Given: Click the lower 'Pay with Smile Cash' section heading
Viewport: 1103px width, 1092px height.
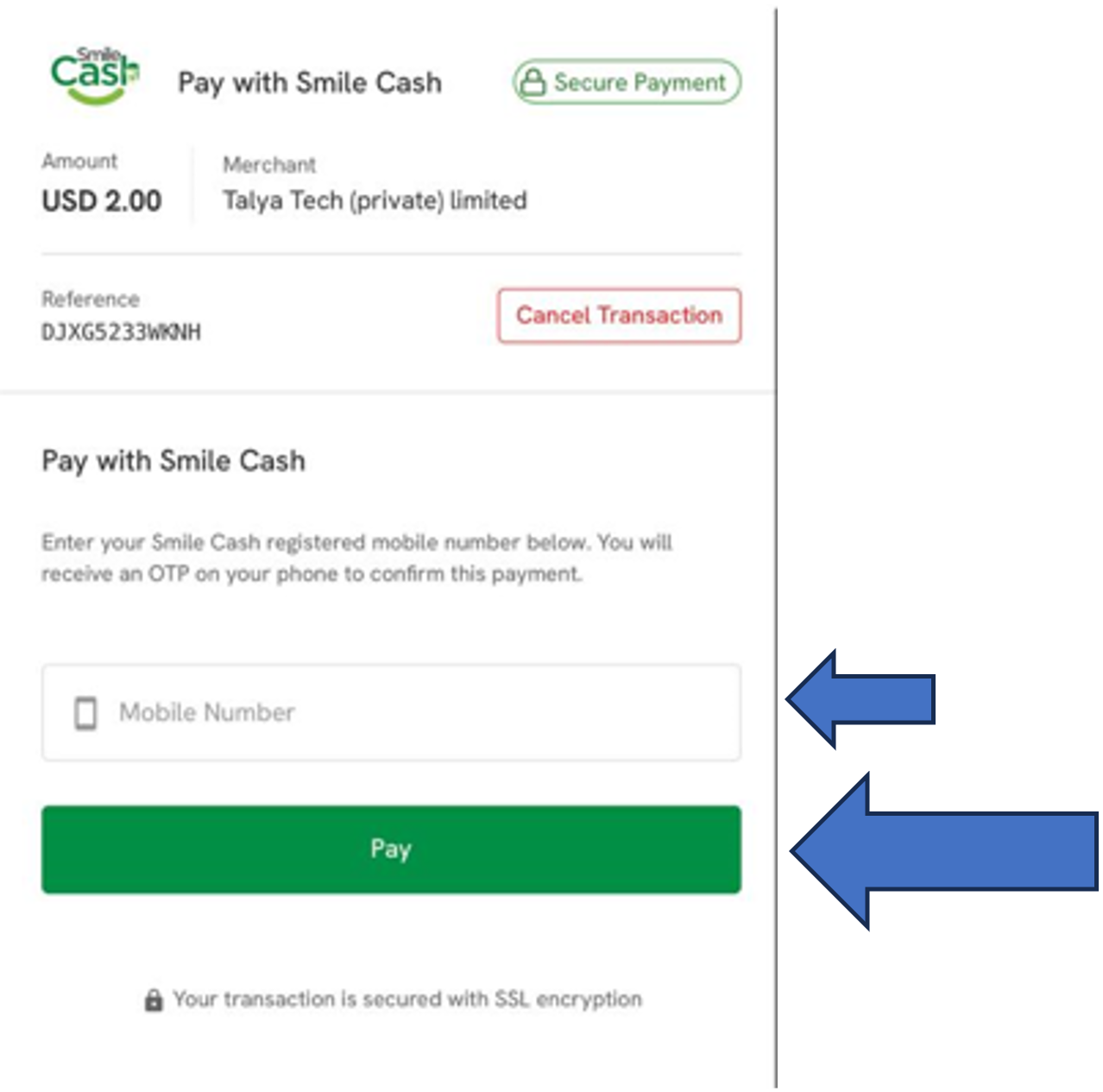Looking at the screenshot, I should click(173, 461).
